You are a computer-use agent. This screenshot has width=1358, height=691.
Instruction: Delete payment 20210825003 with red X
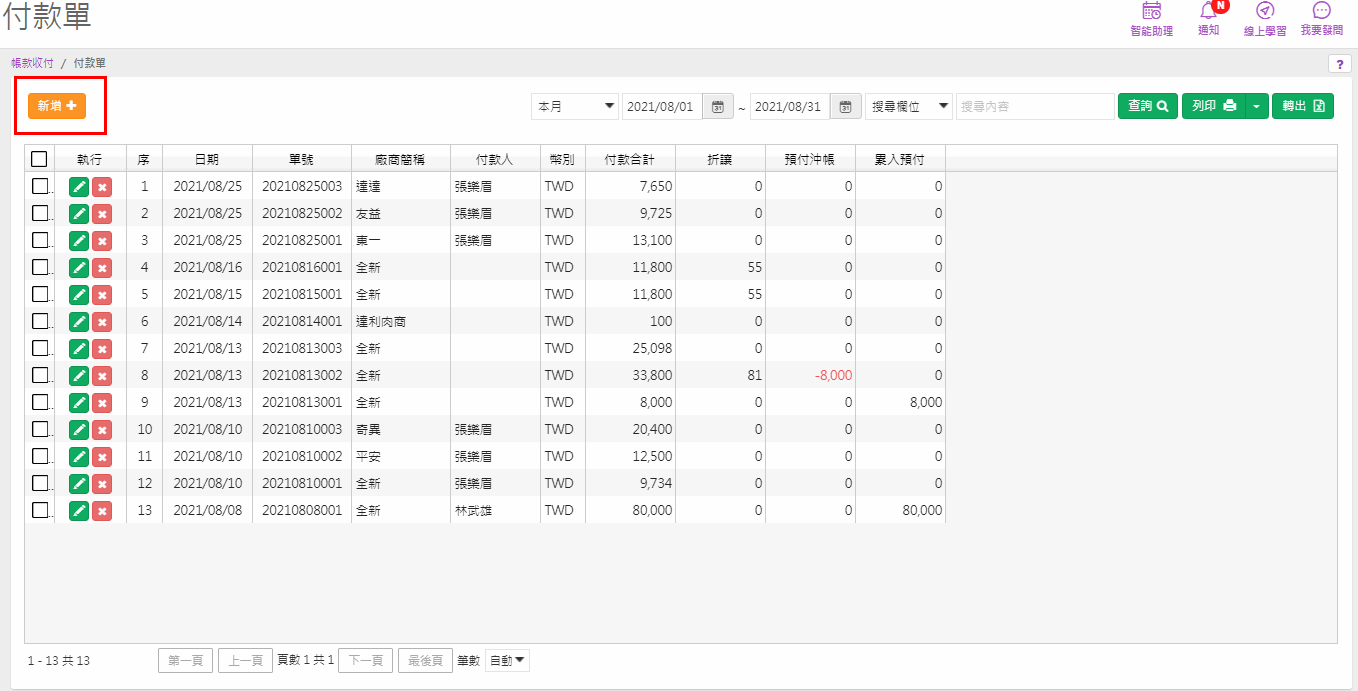(102, 187)
